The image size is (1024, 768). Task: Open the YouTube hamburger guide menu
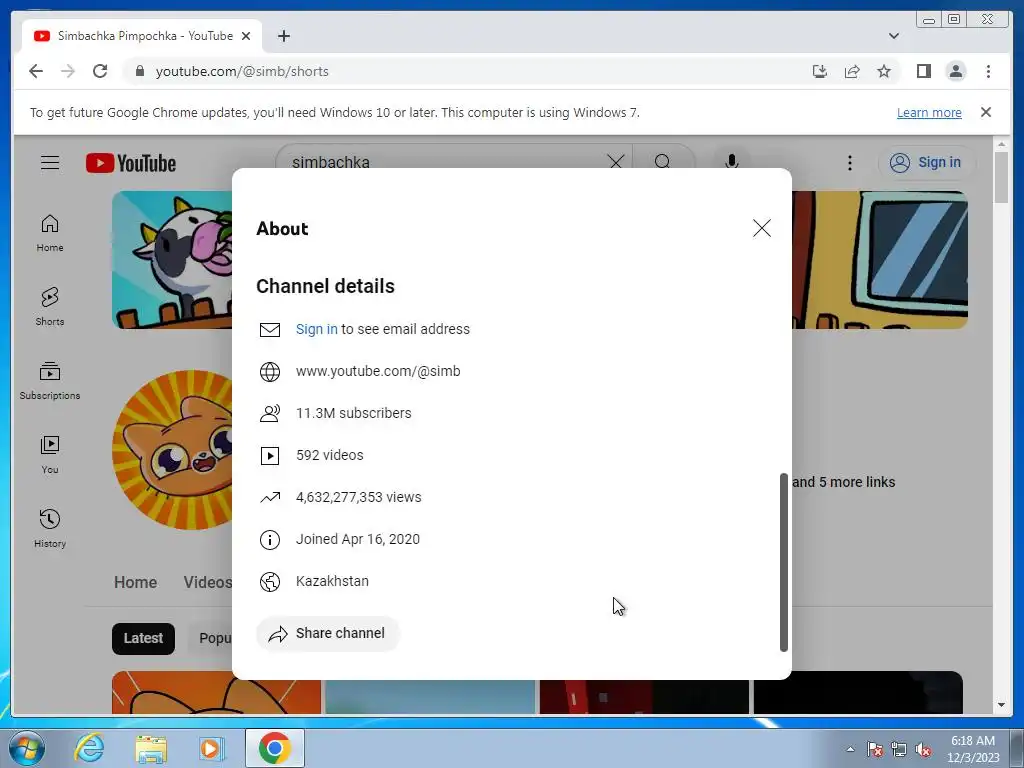pos(50,163)
